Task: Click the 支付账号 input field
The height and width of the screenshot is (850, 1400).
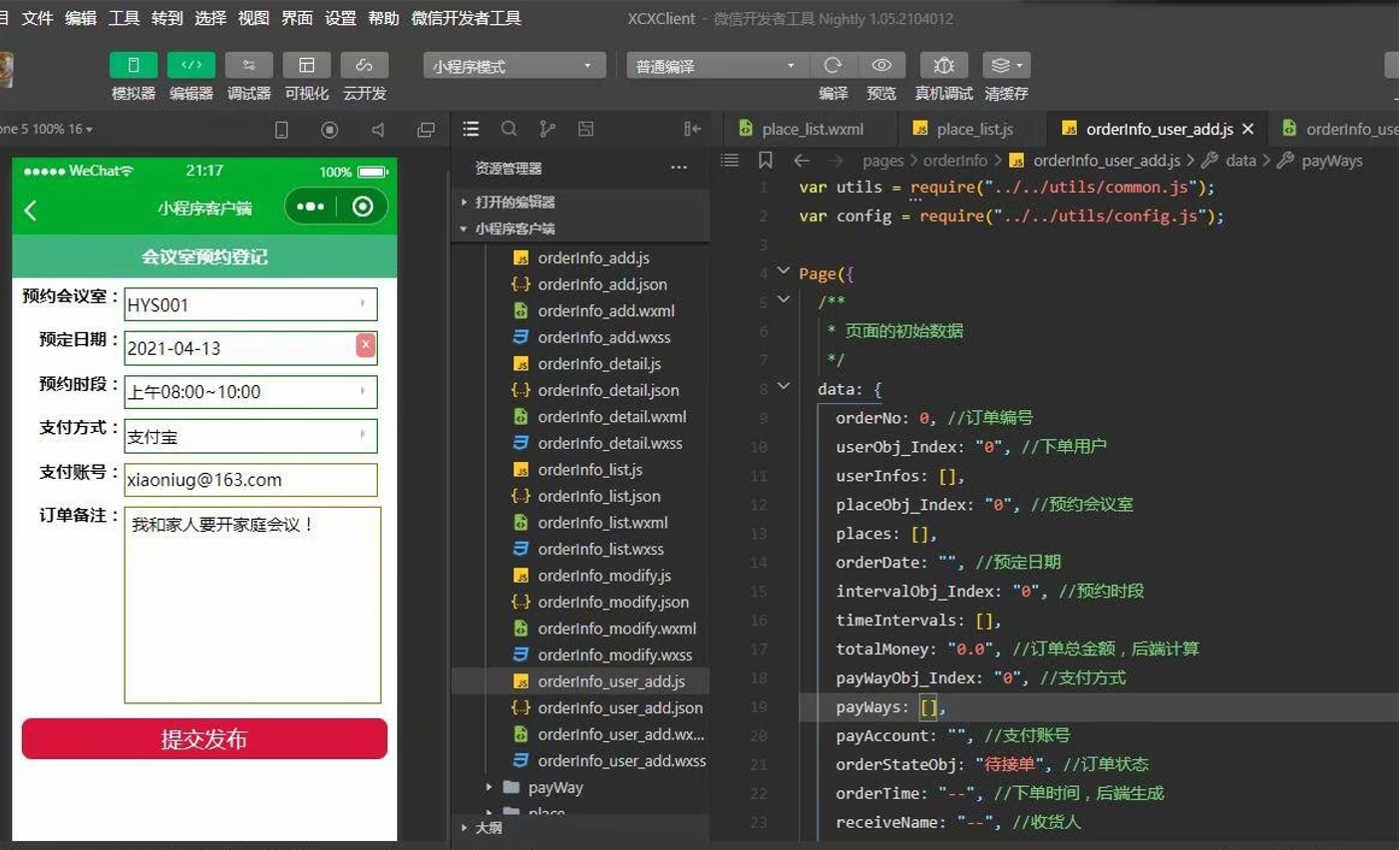Action: (x=250, y=480)
